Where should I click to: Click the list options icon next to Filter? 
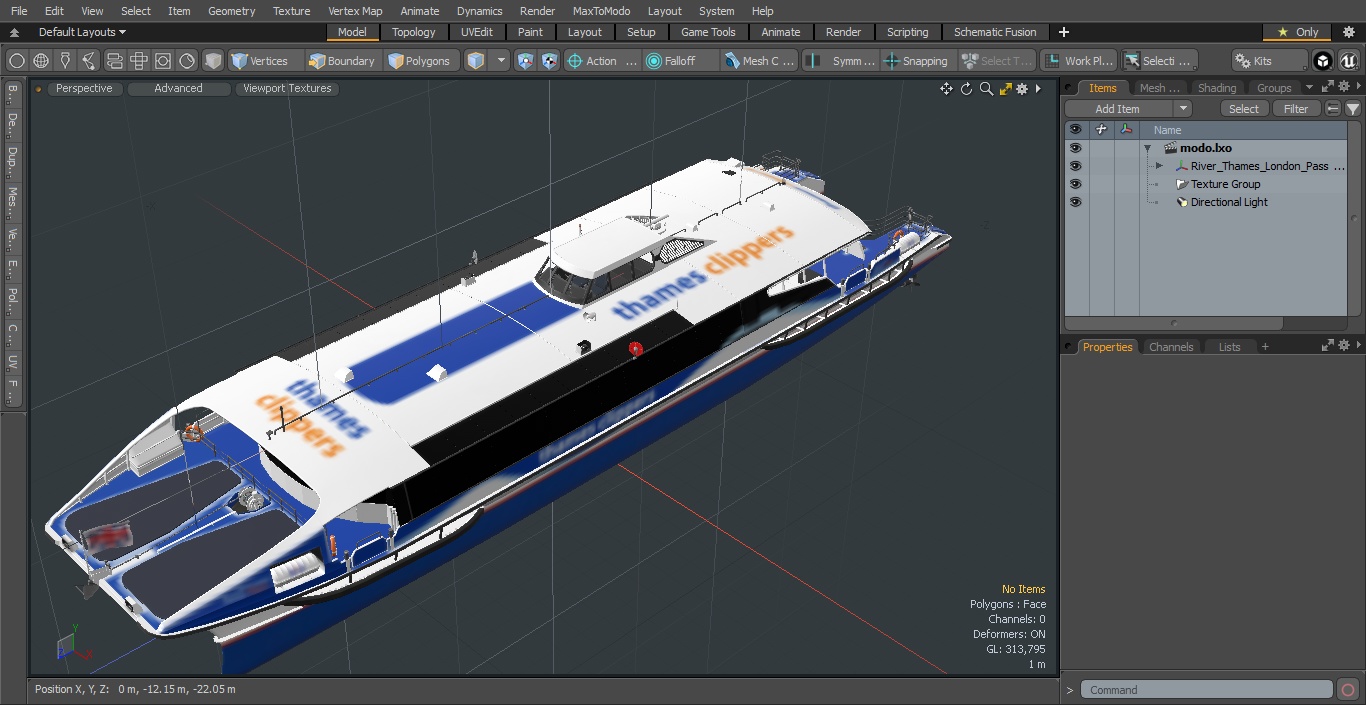(x=1333, y=109)
